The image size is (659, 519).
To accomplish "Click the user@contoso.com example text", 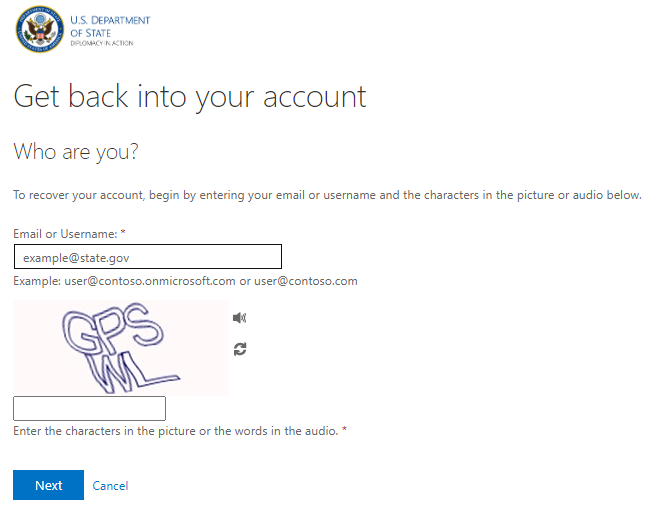I will coord(306,281).
